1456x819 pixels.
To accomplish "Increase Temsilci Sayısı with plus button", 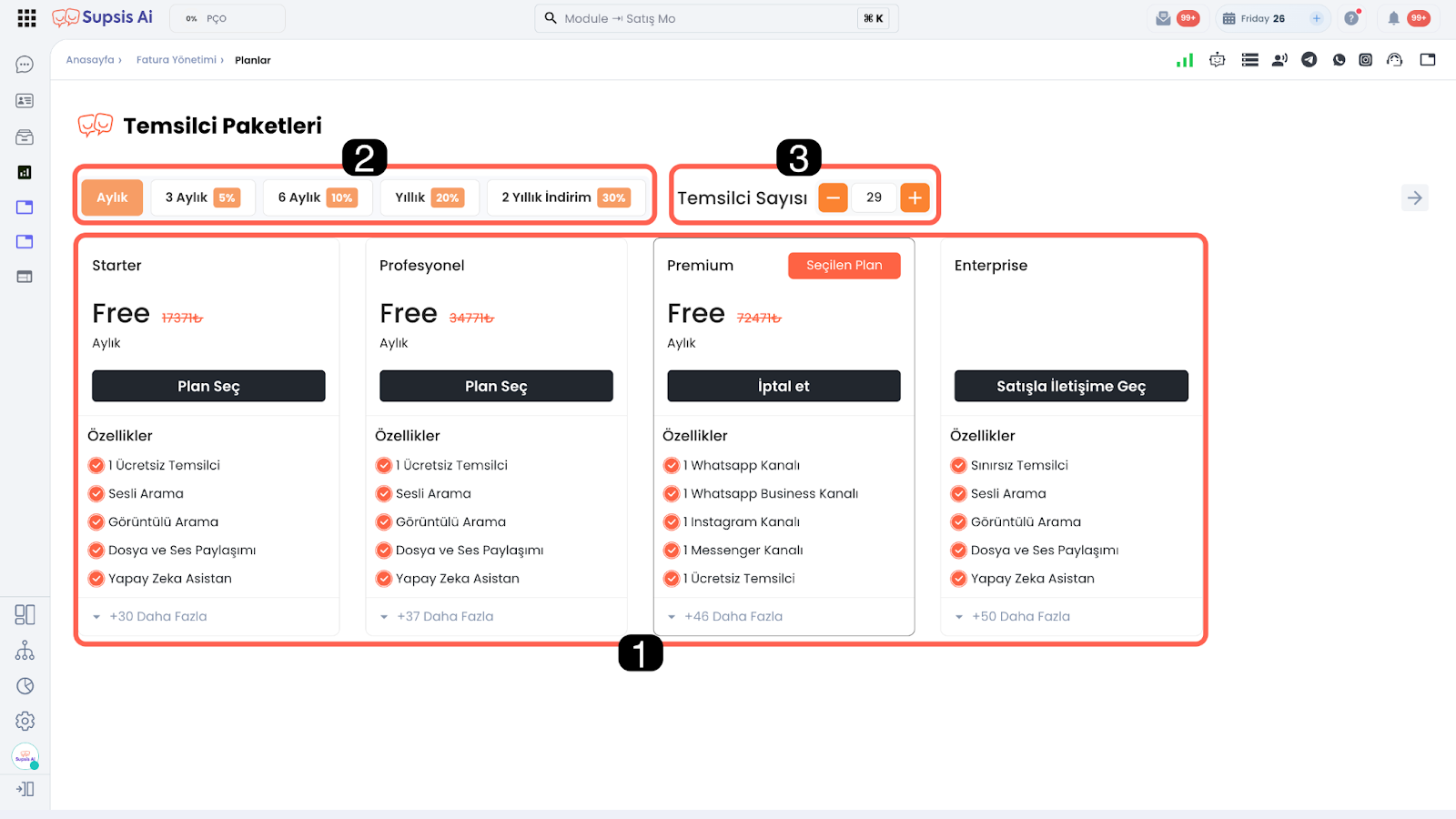I will [x=915, y=197].
